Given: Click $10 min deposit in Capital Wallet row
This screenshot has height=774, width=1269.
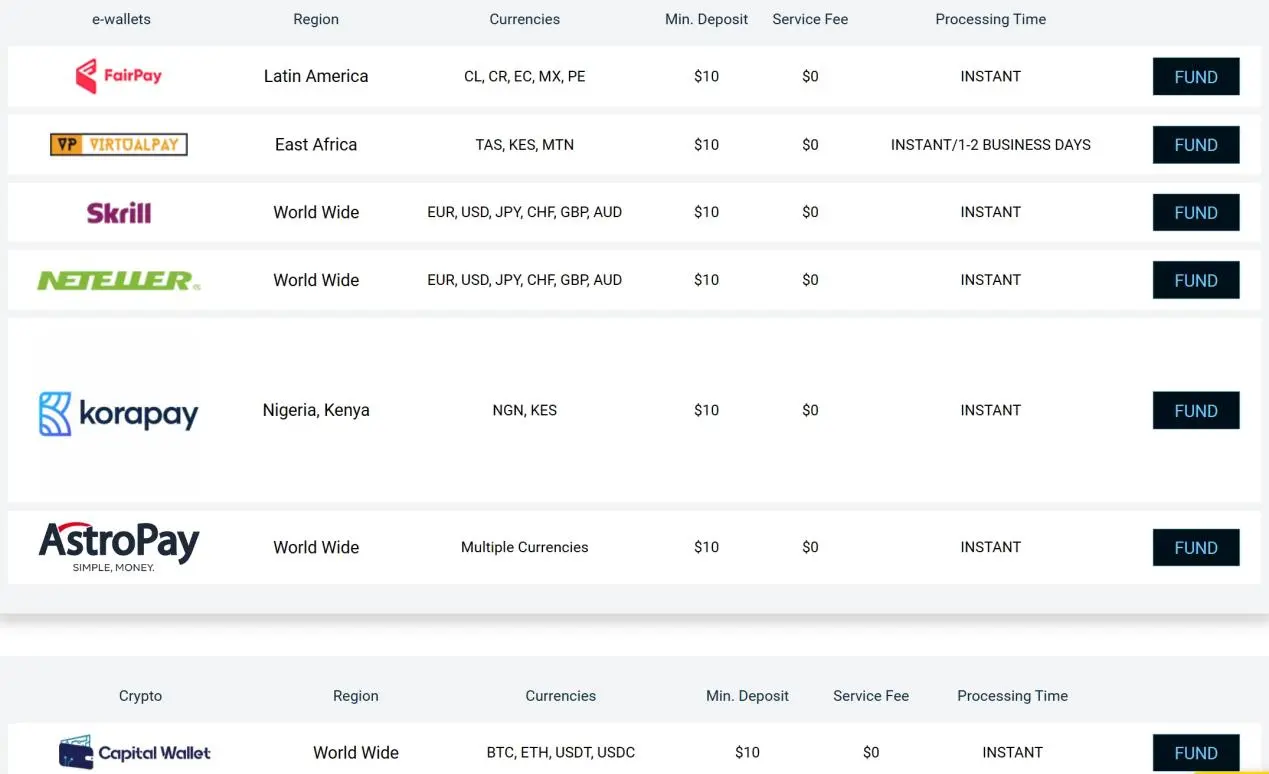Looking at the screenshot, I should click(747, 752).
